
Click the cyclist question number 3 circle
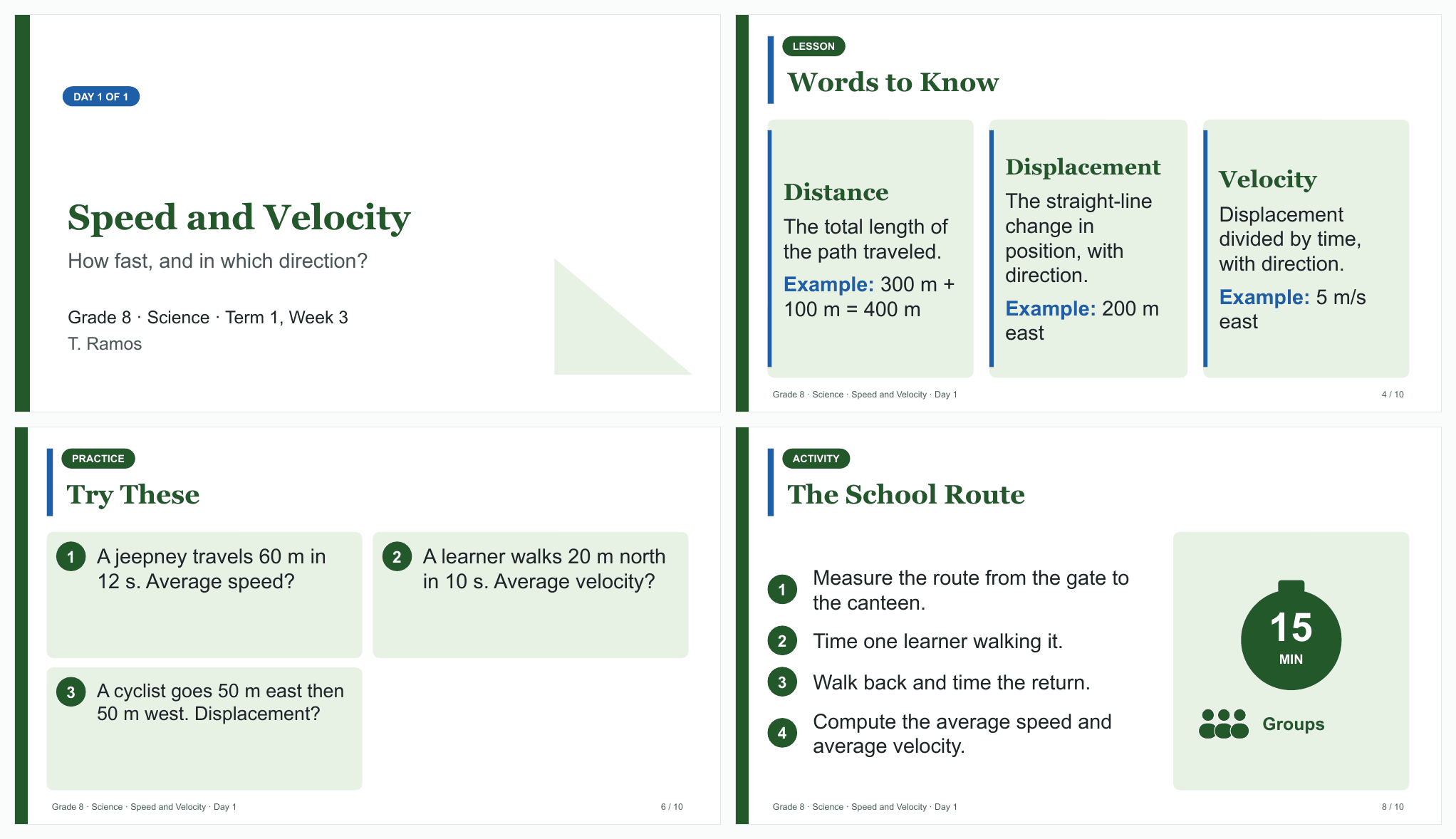[71, 692]
